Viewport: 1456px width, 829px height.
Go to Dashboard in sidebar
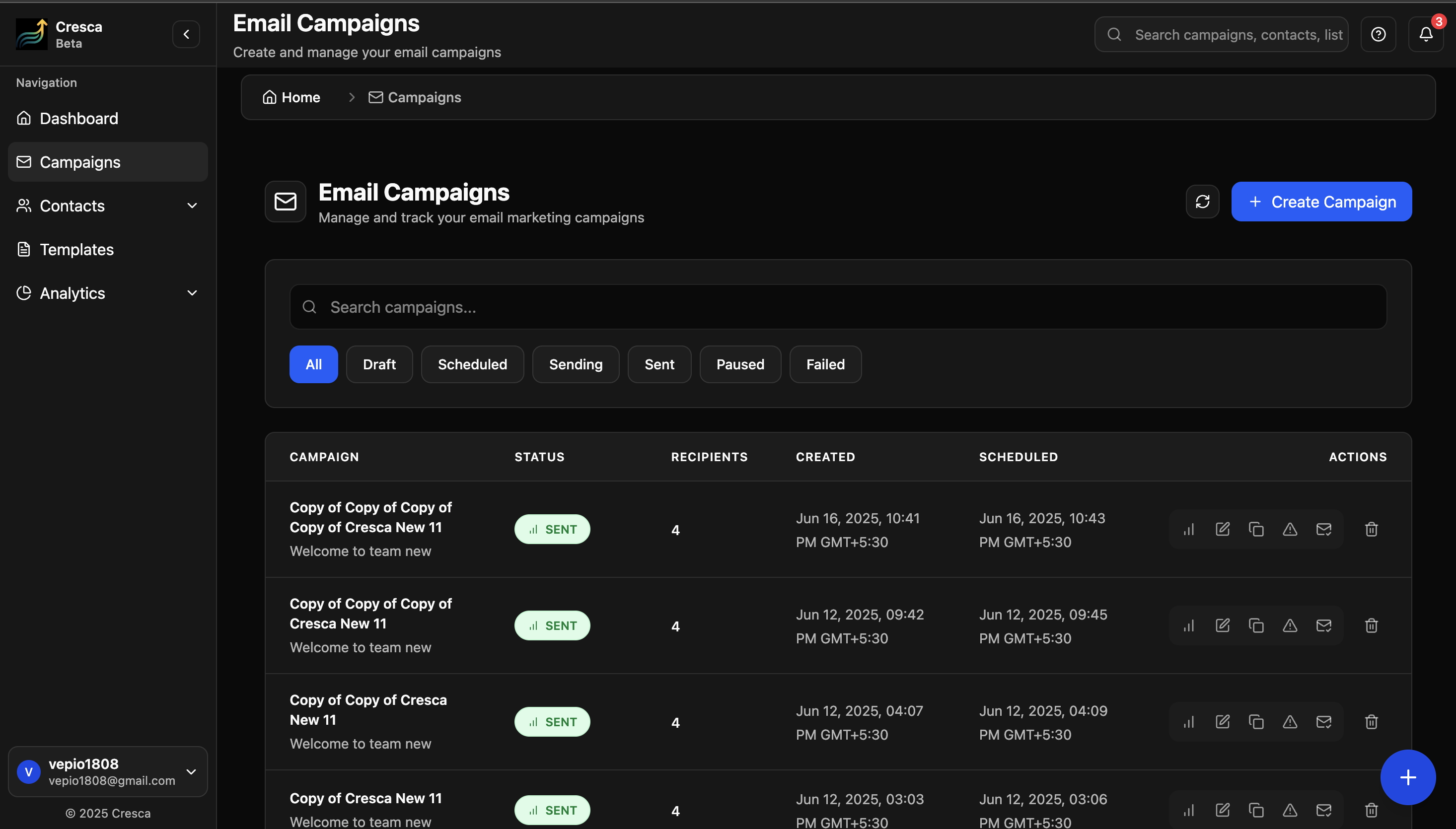pyautogui.click(x=108, y=119)
